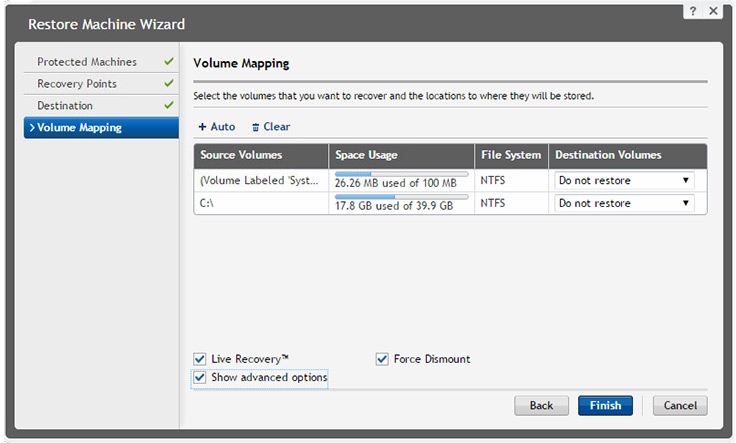Toggle Show advanced options checkbox
The width and height of the screenshot is (736, 443).
pyautogui.click(x=200, y=378)
